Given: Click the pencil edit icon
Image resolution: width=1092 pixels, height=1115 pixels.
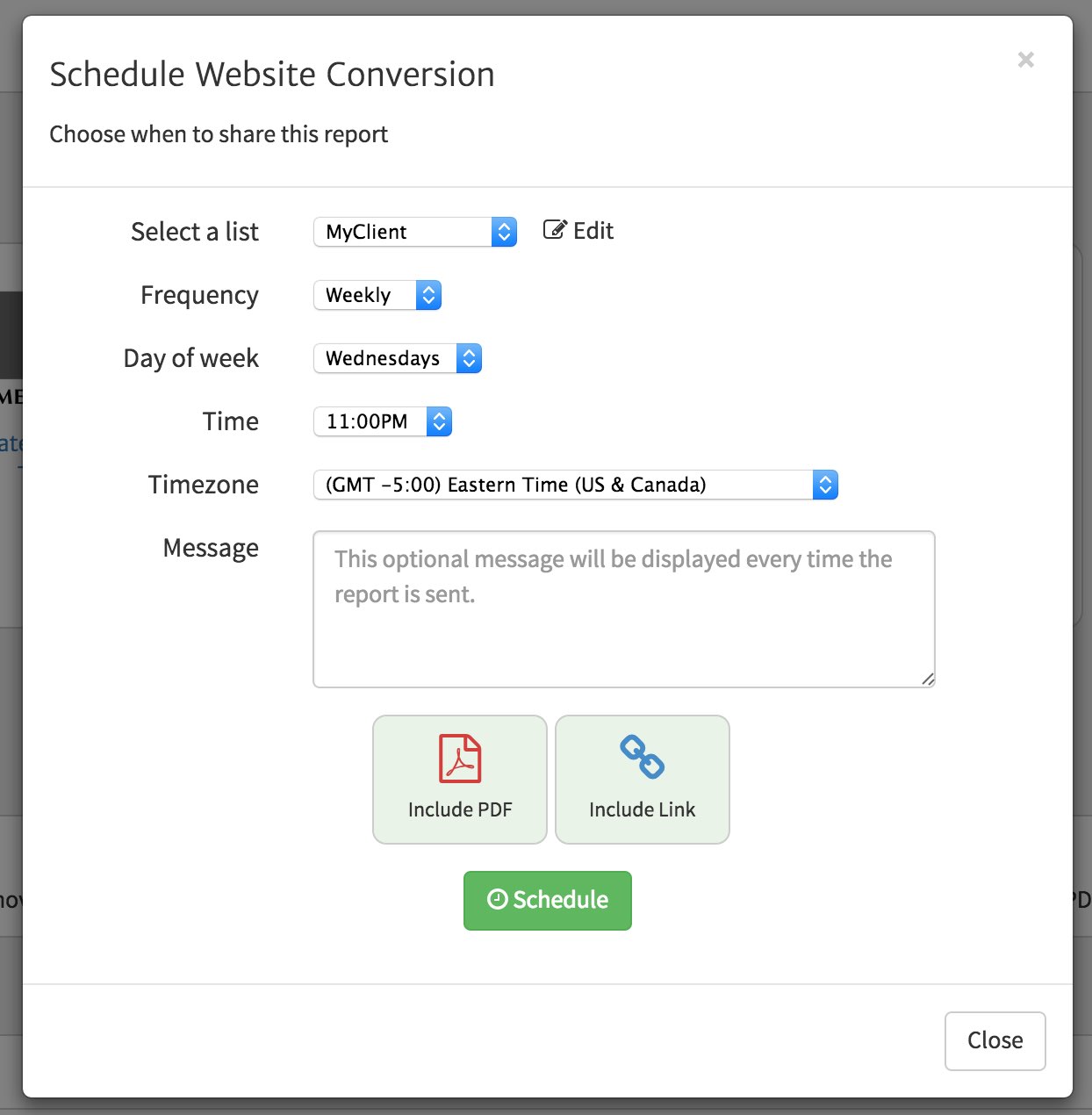Looking at the screenshot, I should [x=555, y=230].
